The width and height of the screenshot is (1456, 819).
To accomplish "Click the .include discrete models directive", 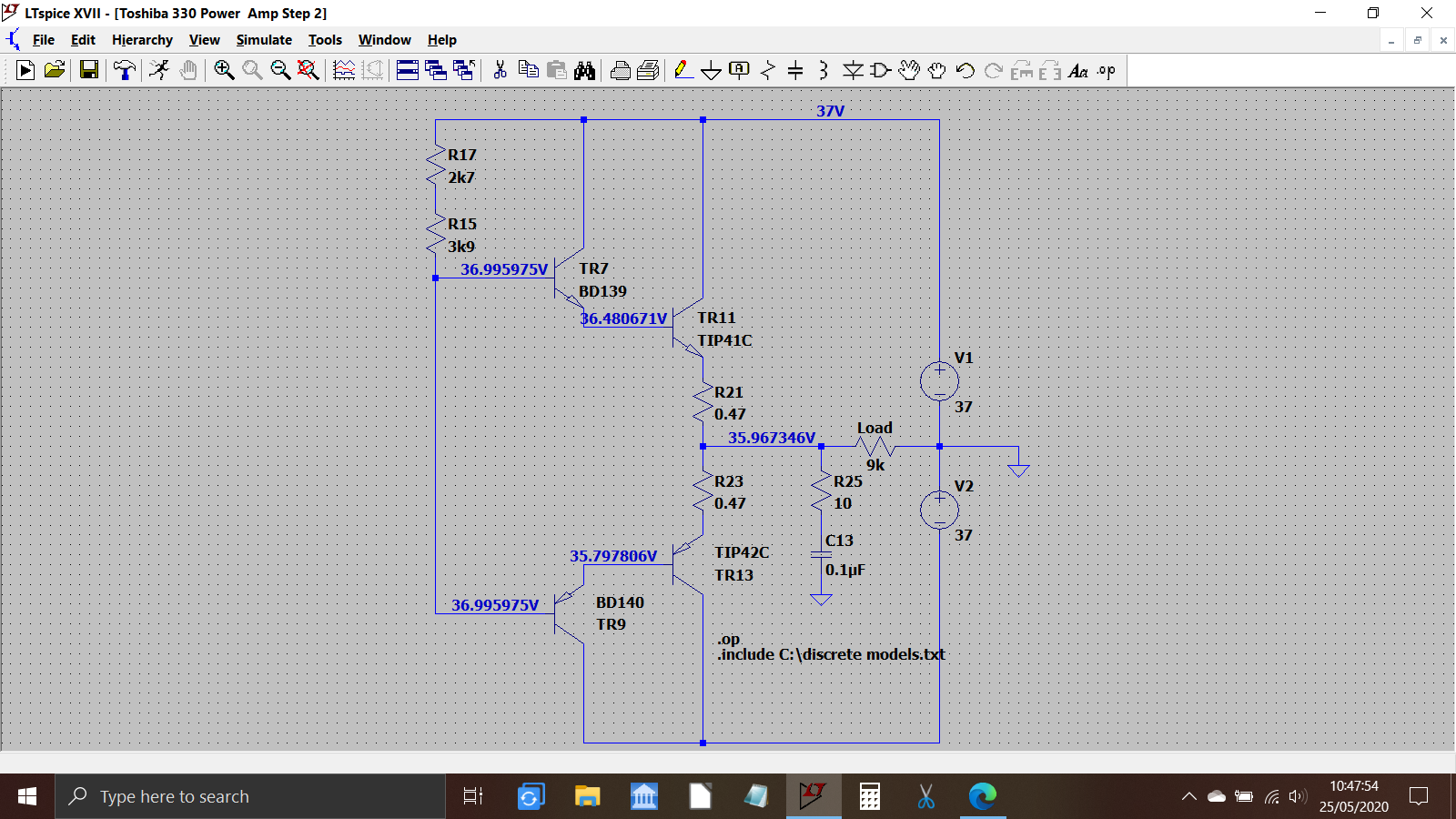I will point(831,654).
